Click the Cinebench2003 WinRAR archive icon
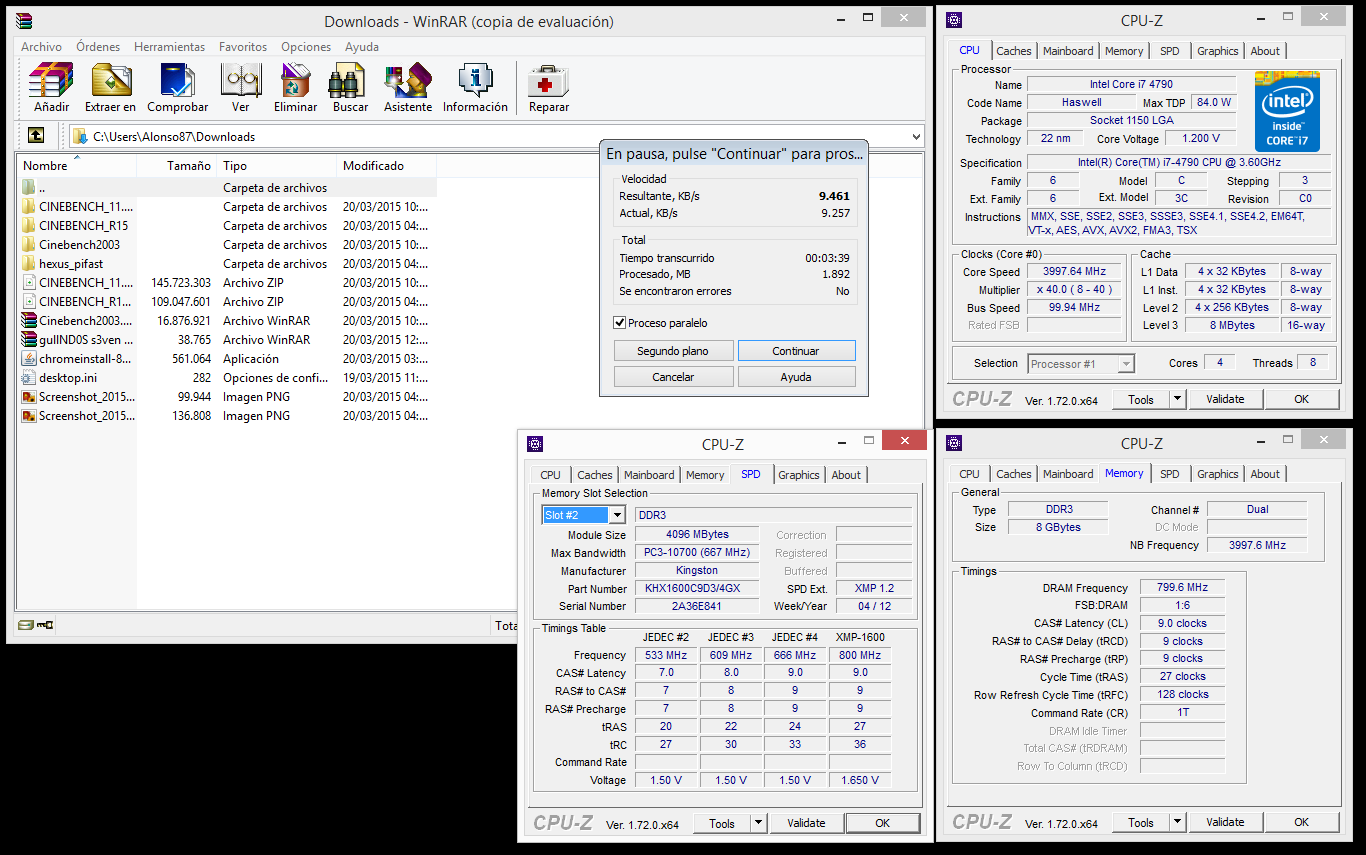The width and height of the screenshot is (1366, 855). [29, 321]
